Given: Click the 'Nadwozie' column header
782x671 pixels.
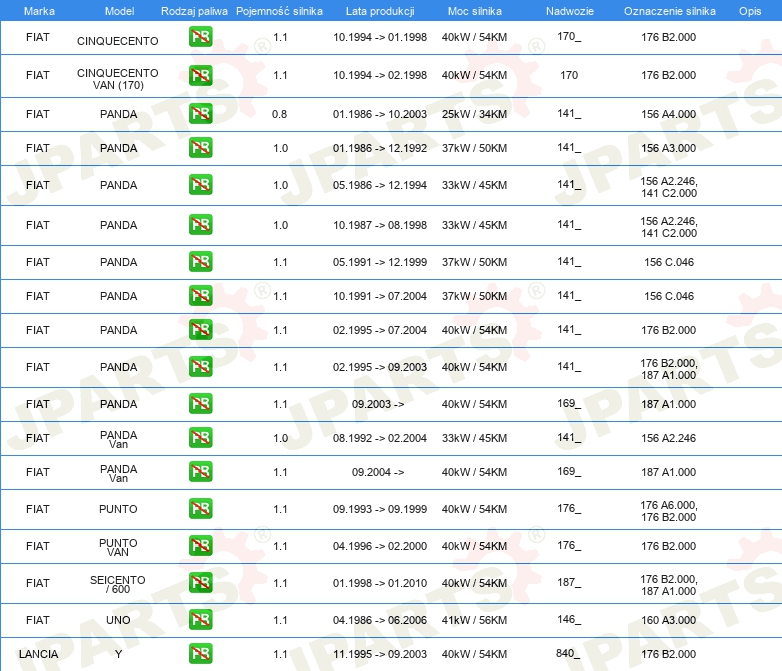Looking at the screenshot, I should 570,11.
